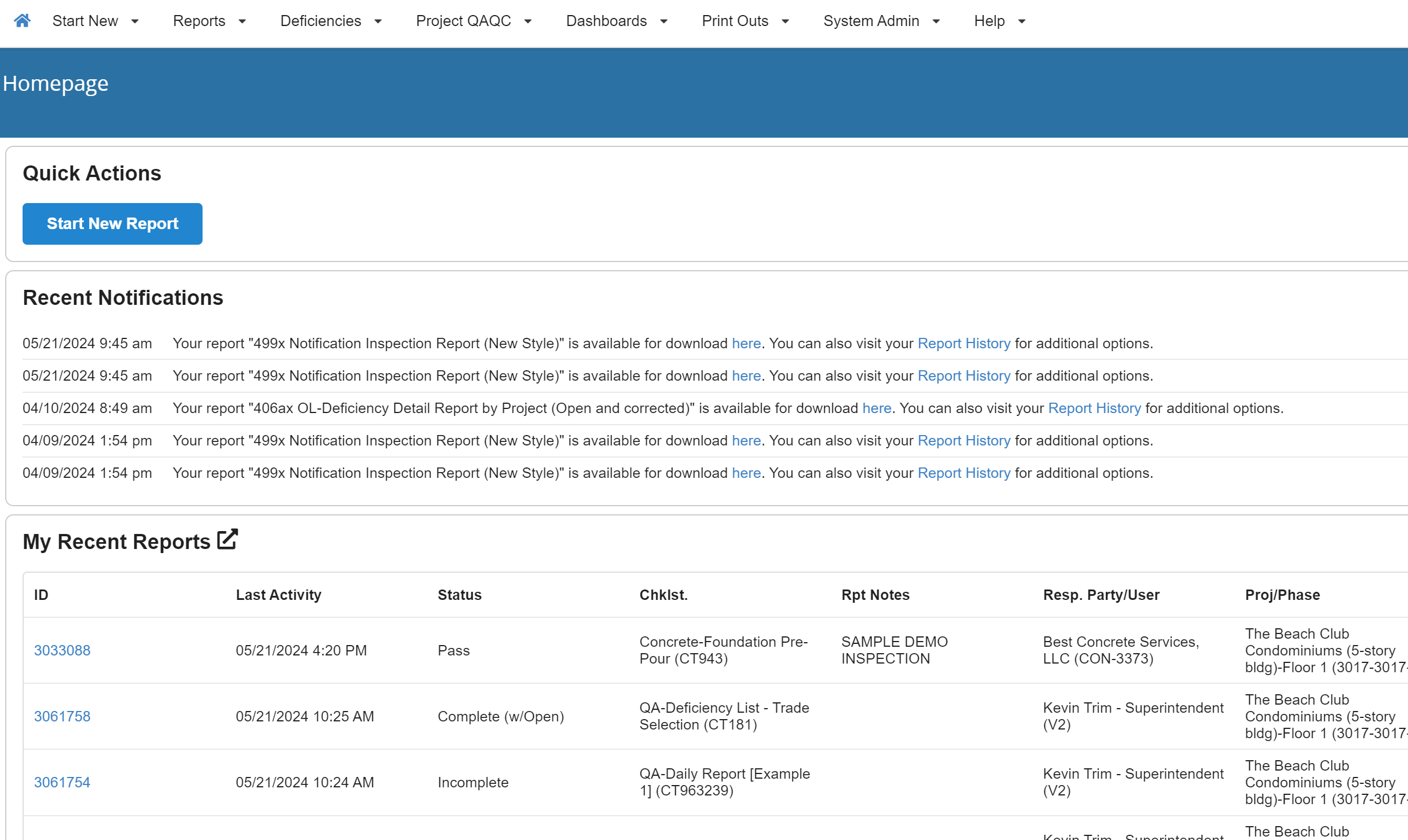
Task: Open report ID 3061758
Action: click(62, 716)
